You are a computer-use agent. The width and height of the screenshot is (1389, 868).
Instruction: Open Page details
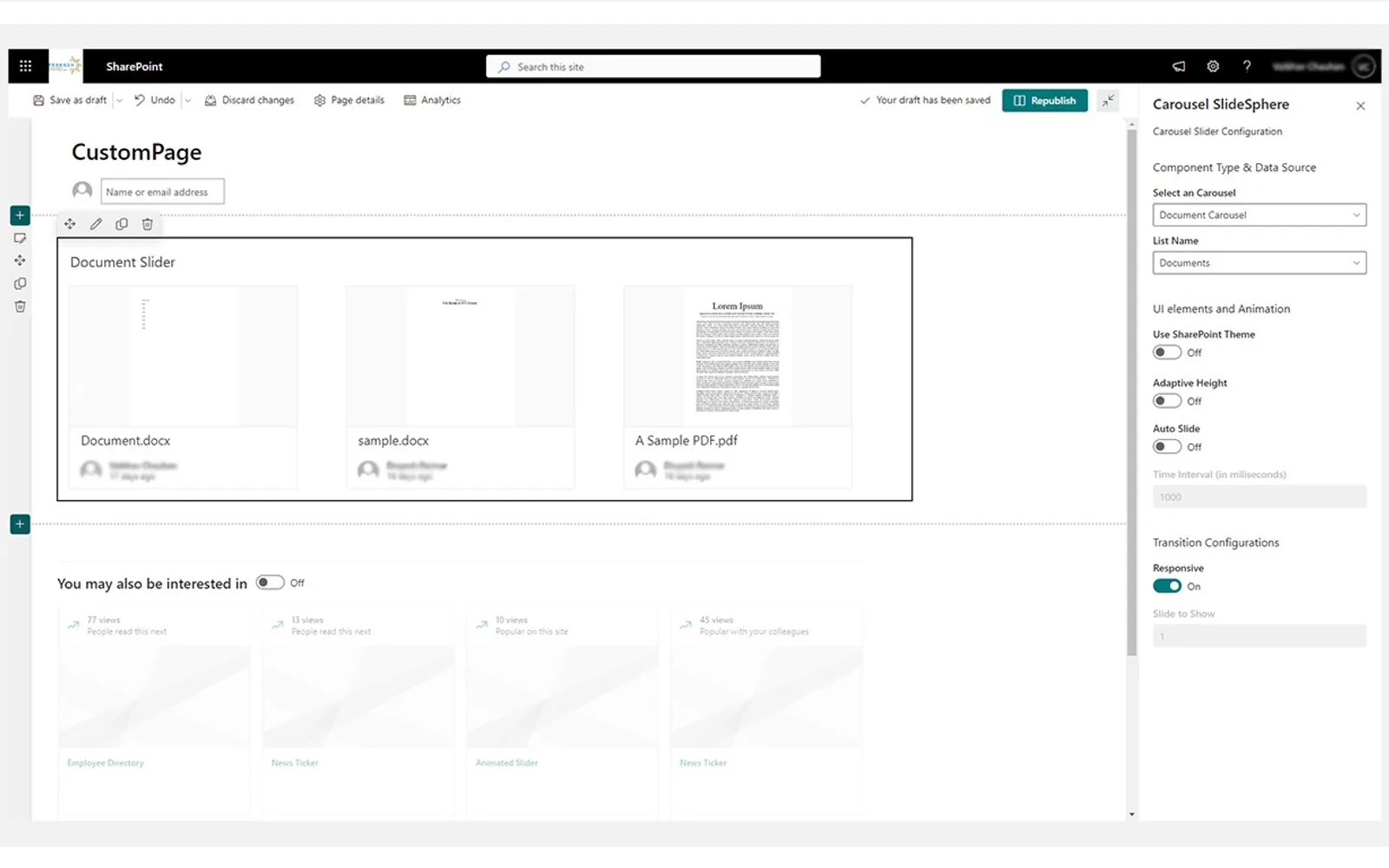pos(349,101)
